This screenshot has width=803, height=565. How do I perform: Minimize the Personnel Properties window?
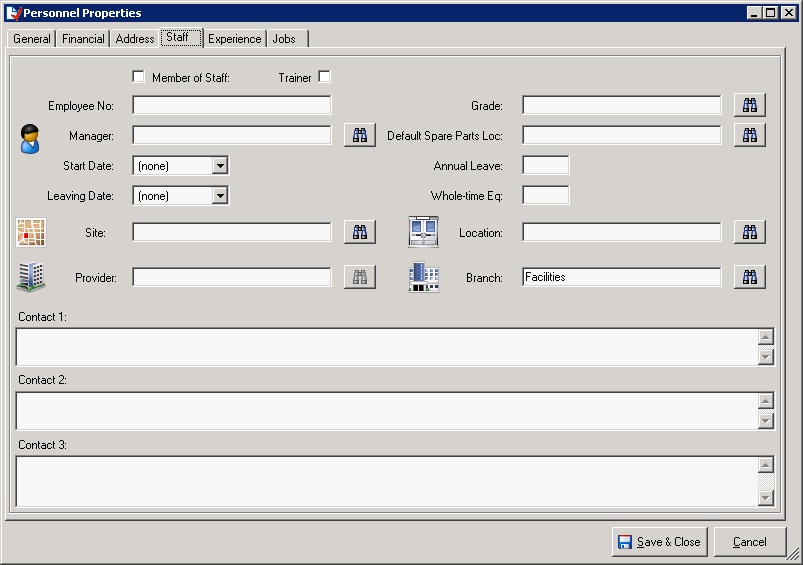(754, 13)
